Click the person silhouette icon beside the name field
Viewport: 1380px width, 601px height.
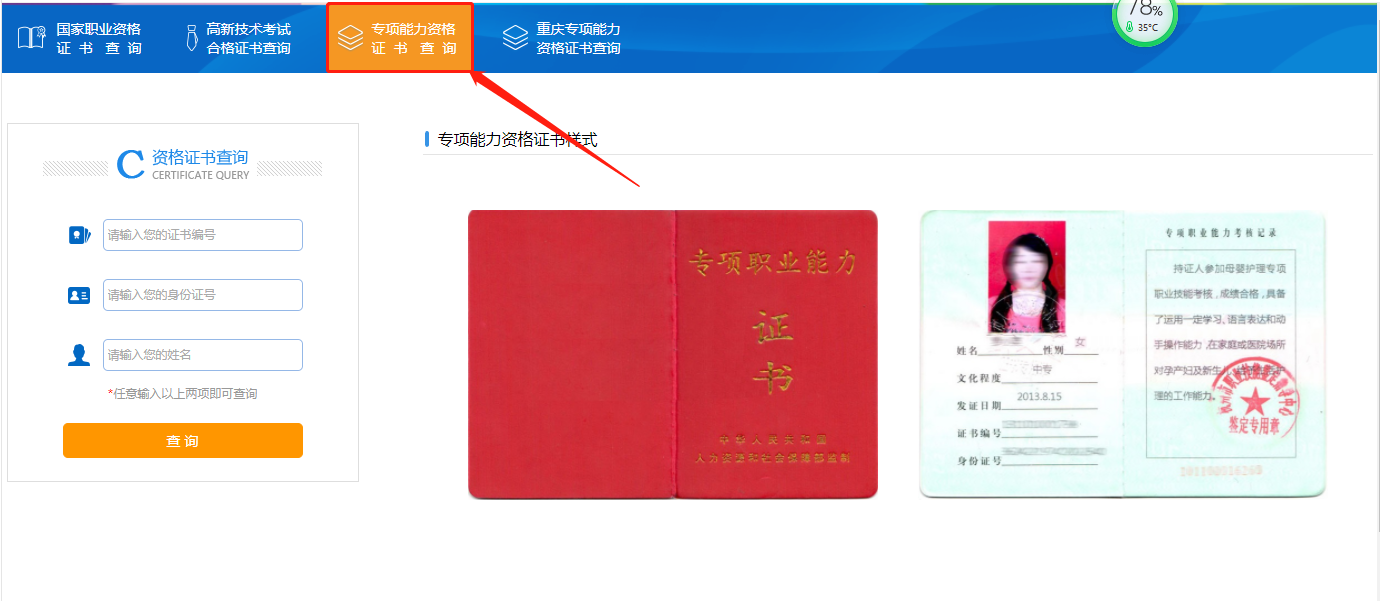[x=79, y=355]
